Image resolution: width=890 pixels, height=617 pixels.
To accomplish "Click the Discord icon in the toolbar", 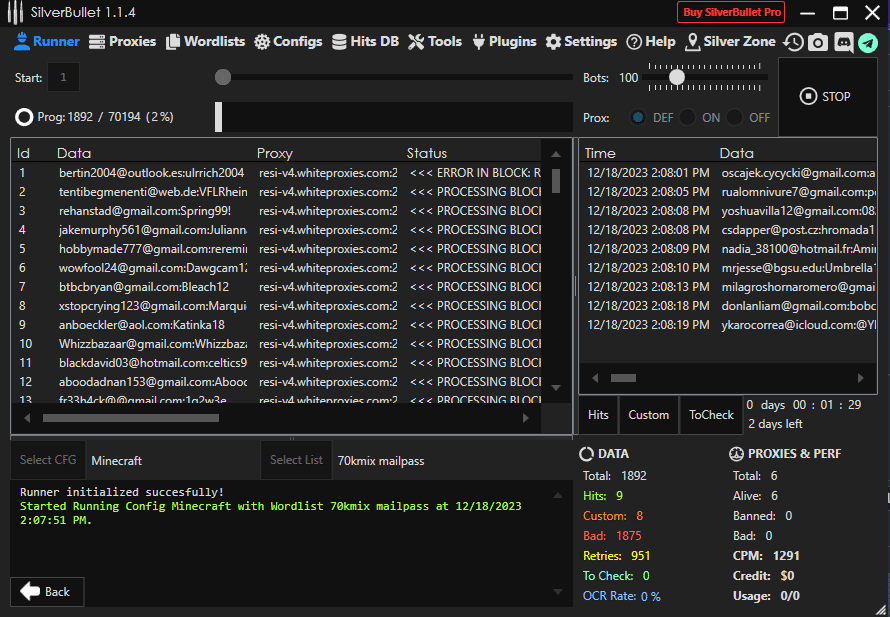I will pyautogui.click(x=843, y=42).
